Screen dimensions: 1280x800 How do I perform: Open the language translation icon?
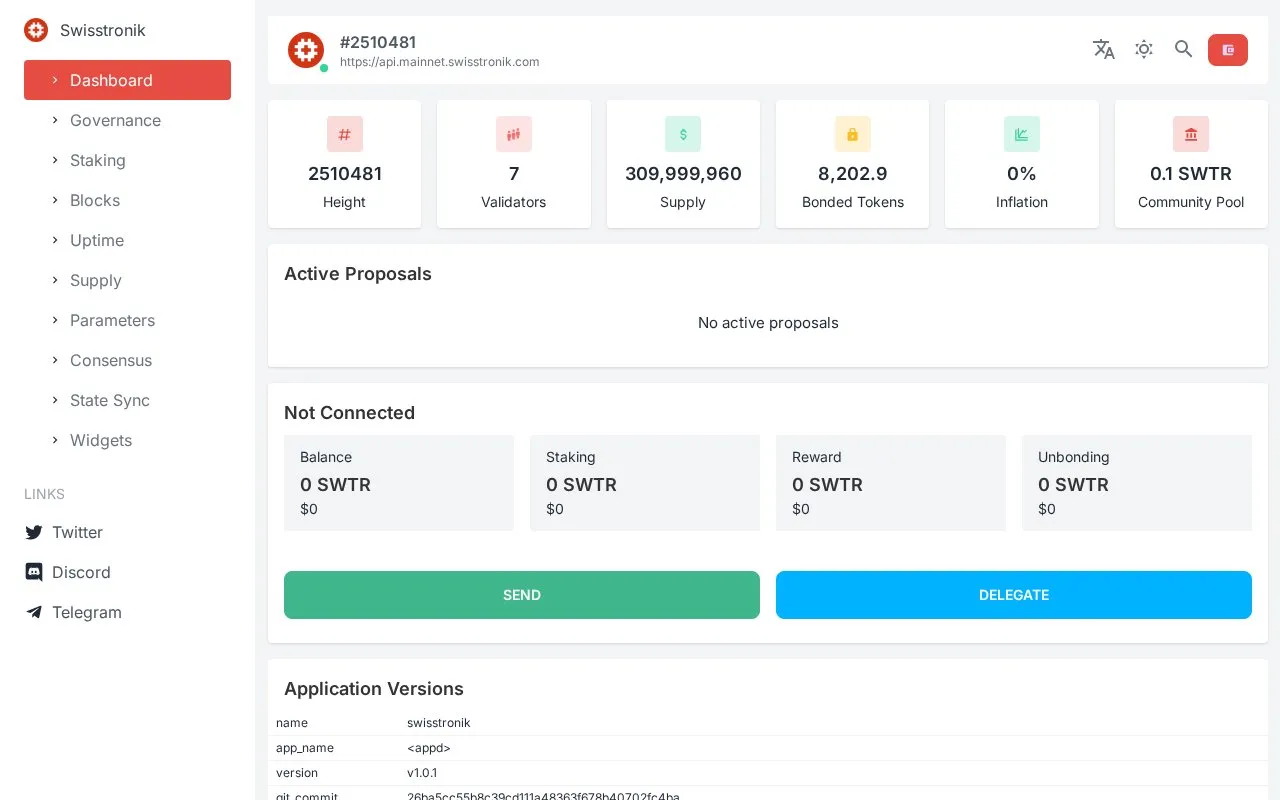(x=1104, y=49)
